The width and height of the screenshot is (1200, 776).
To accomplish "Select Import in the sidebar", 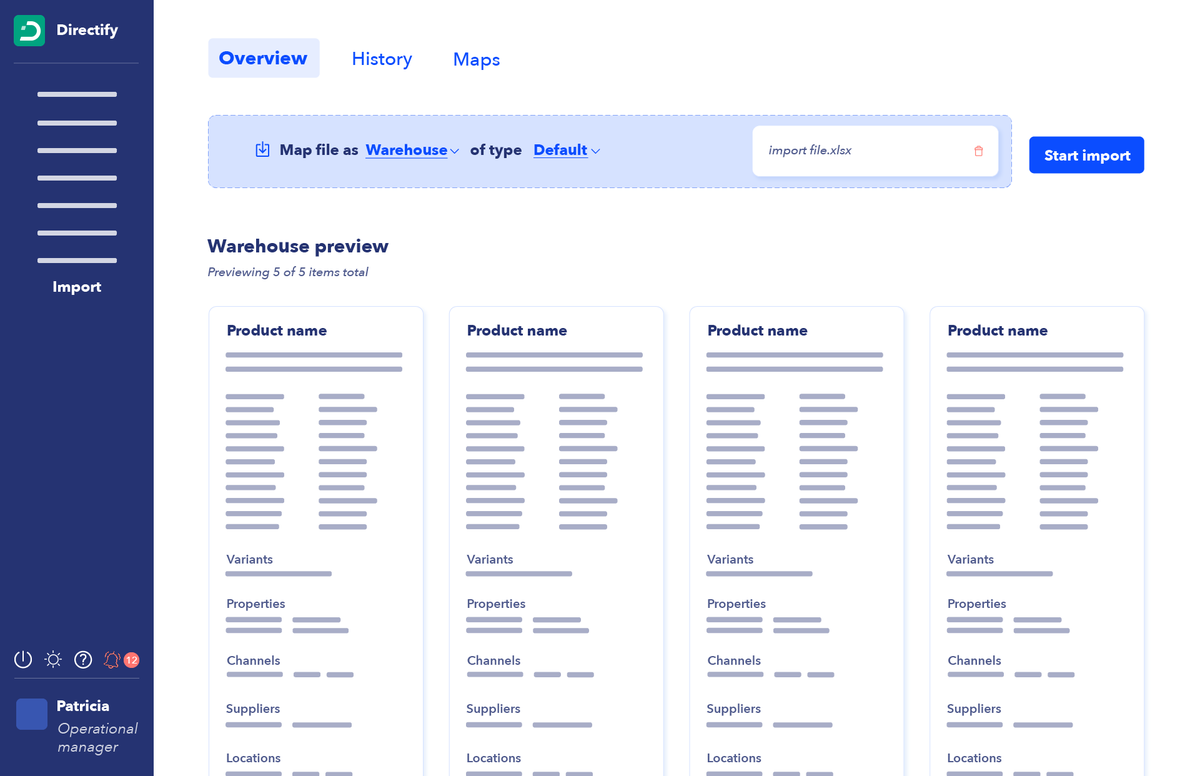I will coord(77,287).
